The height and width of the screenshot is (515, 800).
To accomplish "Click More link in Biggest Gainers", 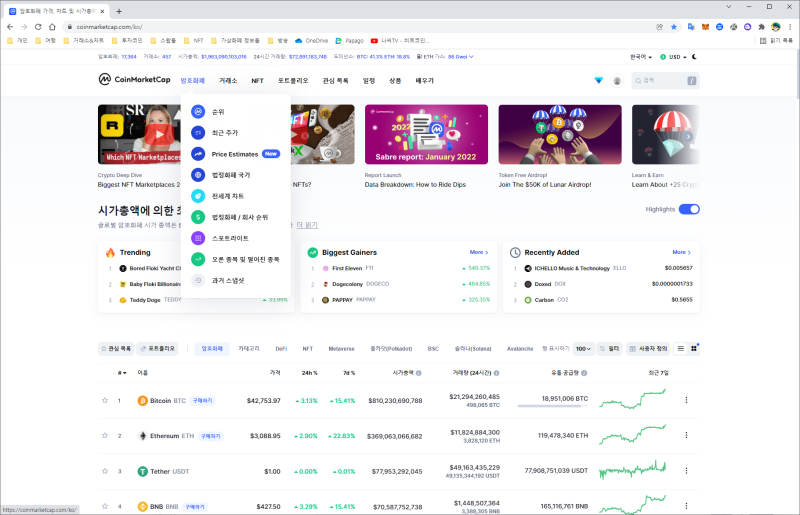I will [479, 252].
